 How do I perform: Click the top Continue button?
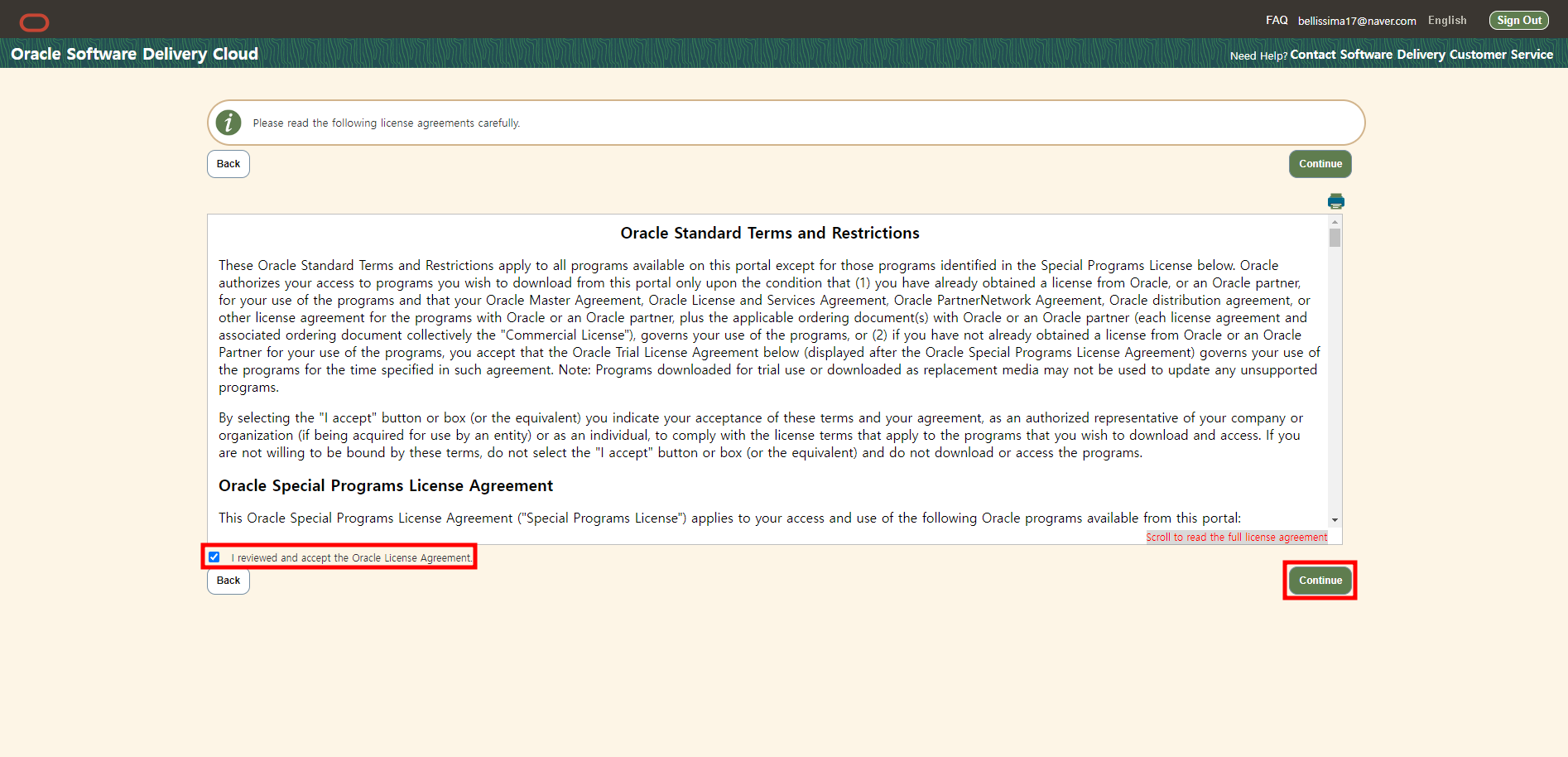(1320, 164)
